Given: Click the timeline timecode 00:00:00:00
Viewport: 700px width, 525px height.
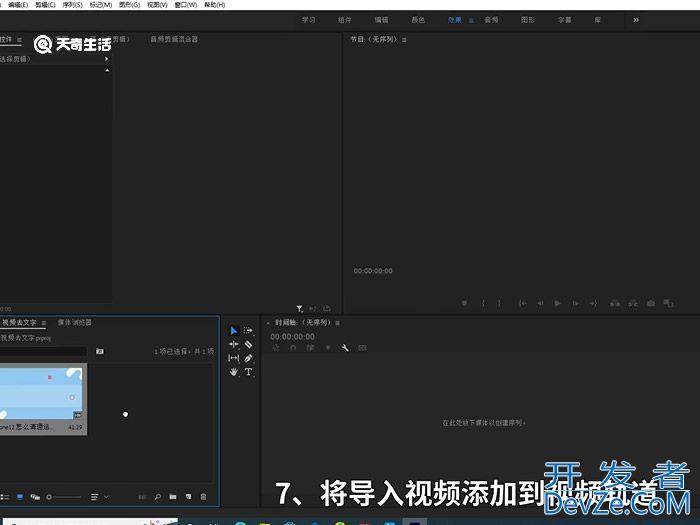Looking at the screenshot, I should tap(292, 337).
